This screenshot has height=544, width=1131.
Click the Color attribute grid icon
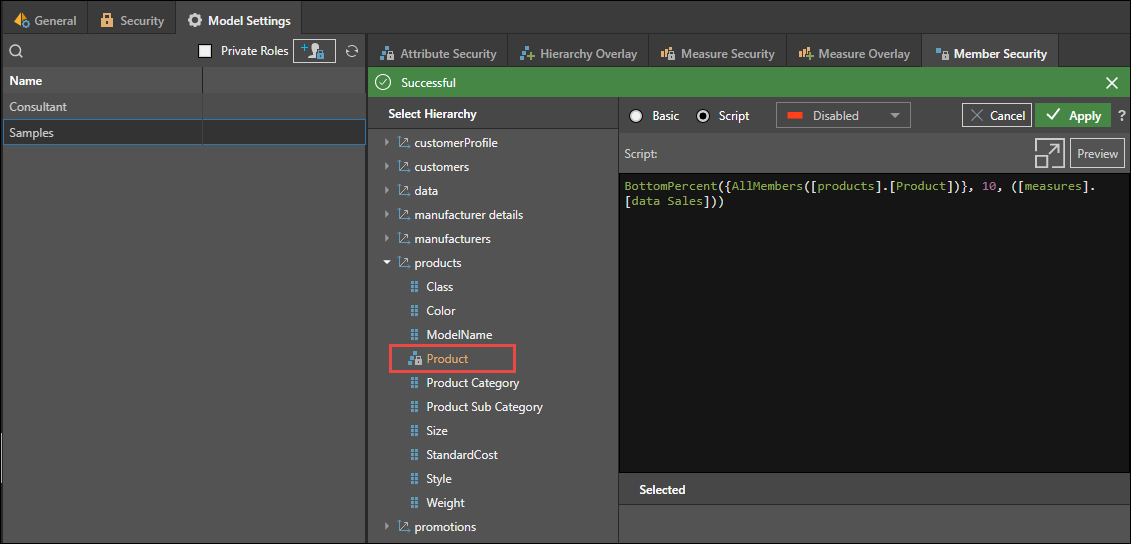[415, 311]
